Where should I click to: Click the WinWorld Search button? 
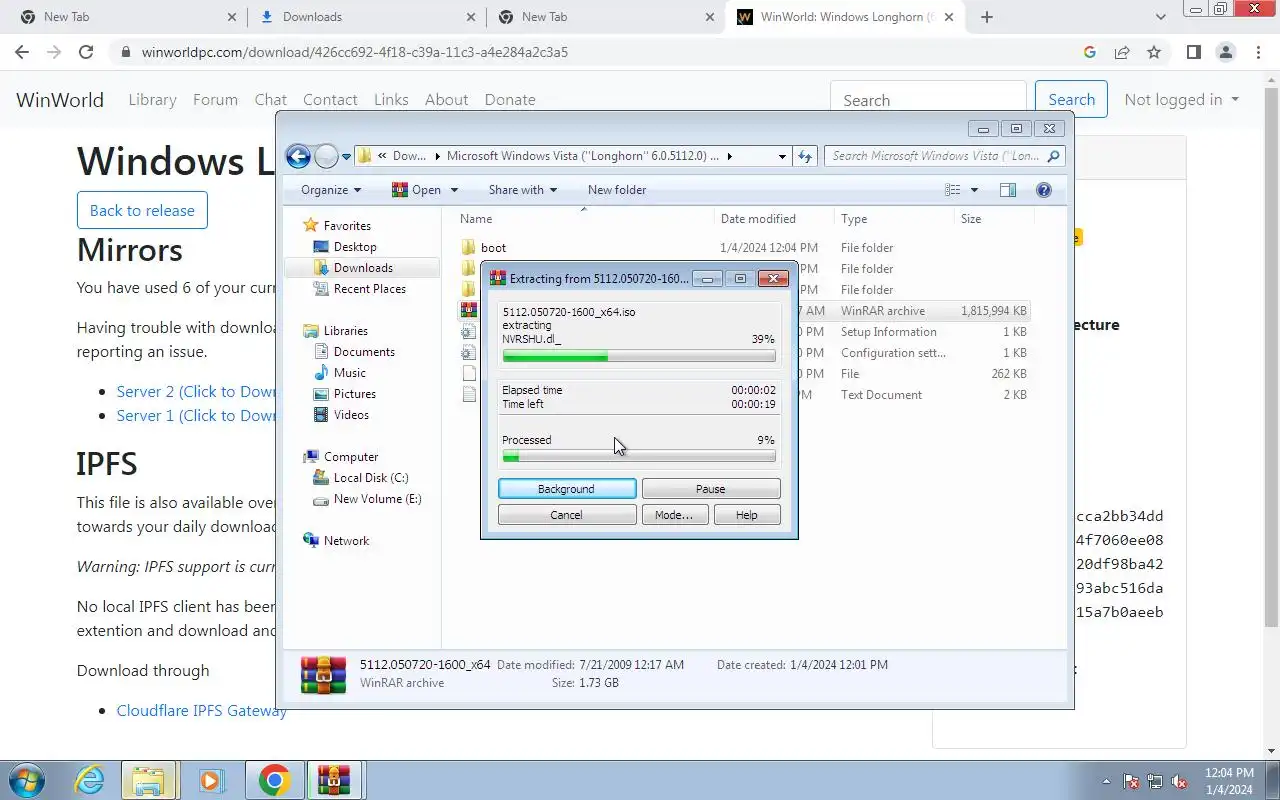click(x=1071, y=99)
